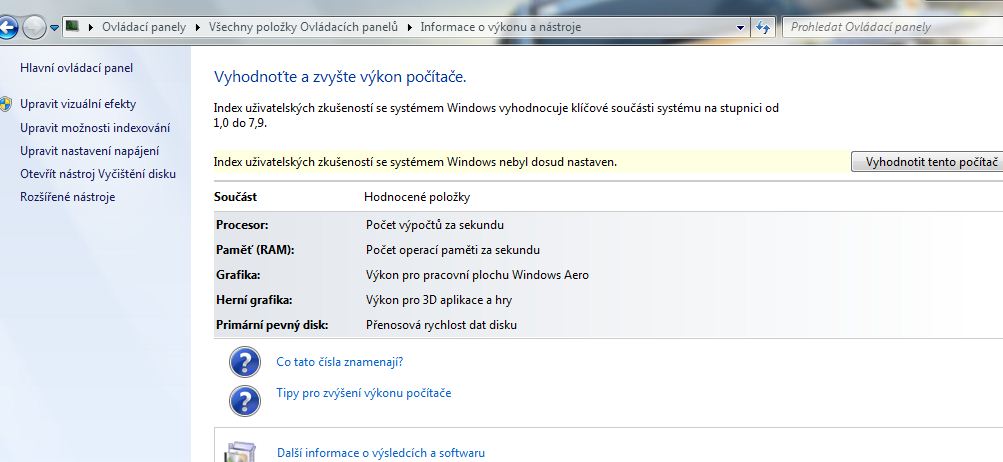The image size is (1003, 462).
Task: Click the Primární pevný disk: row label
Action: click(272, 325)
